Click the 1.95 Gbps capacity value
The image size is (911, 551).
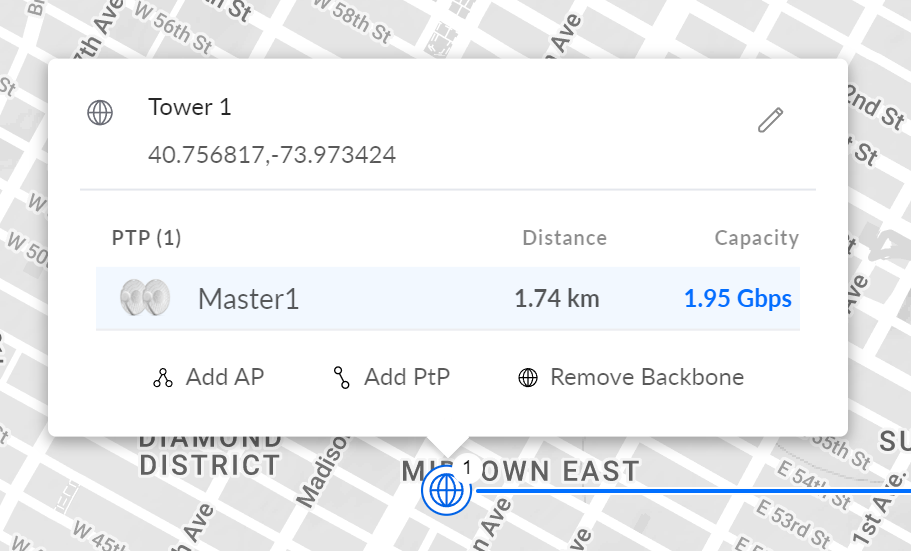(737, 298)
